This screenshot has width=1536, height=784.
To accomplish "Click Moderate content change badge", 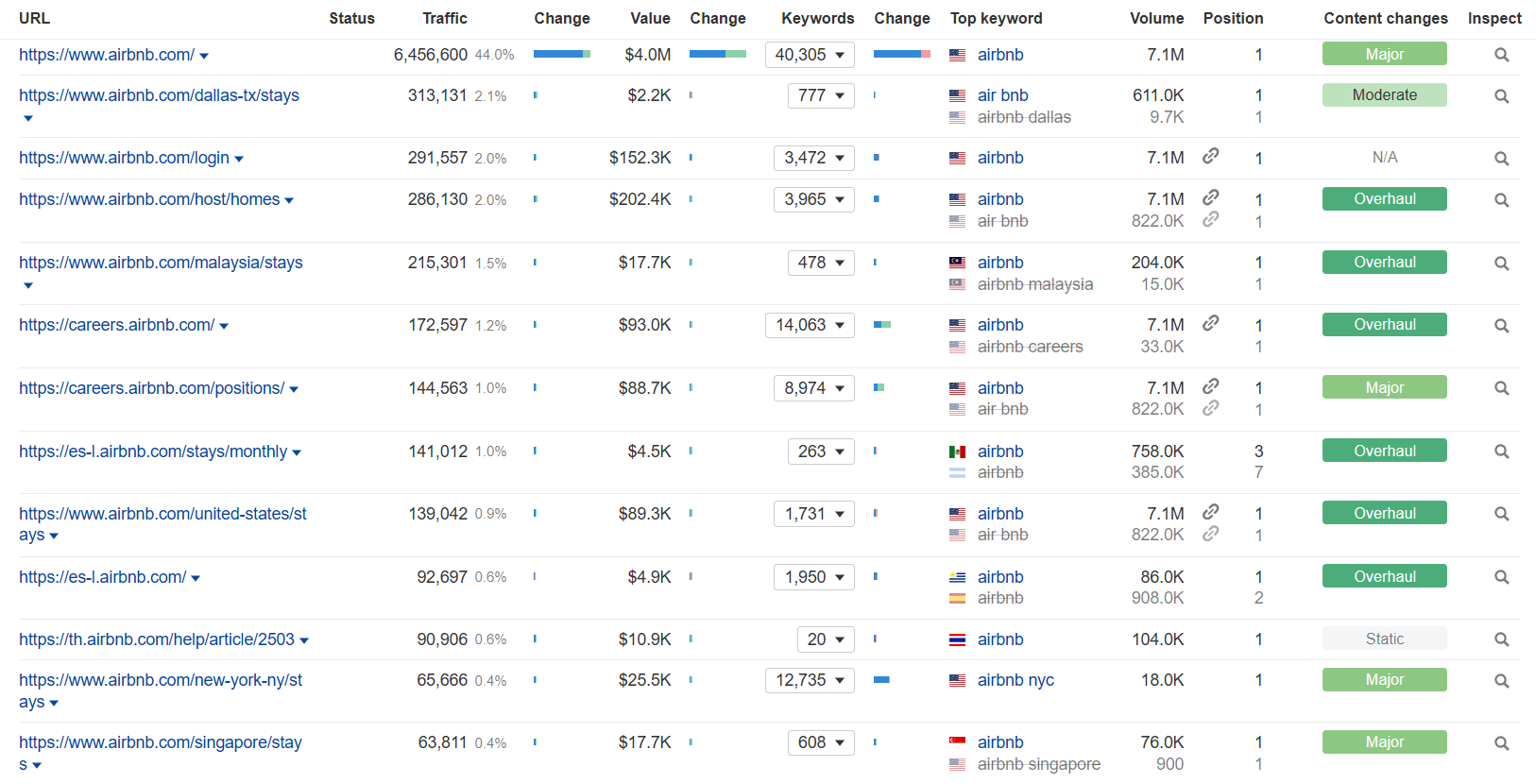I will pos(1385,94).
